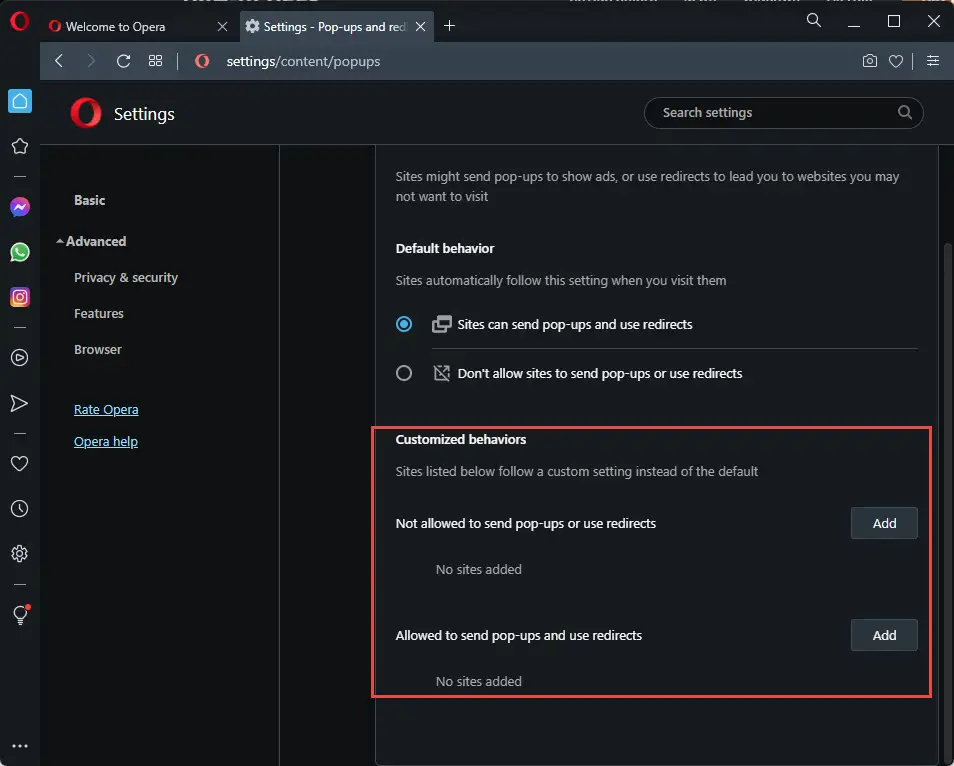Reload the settings page

[124, 61]
